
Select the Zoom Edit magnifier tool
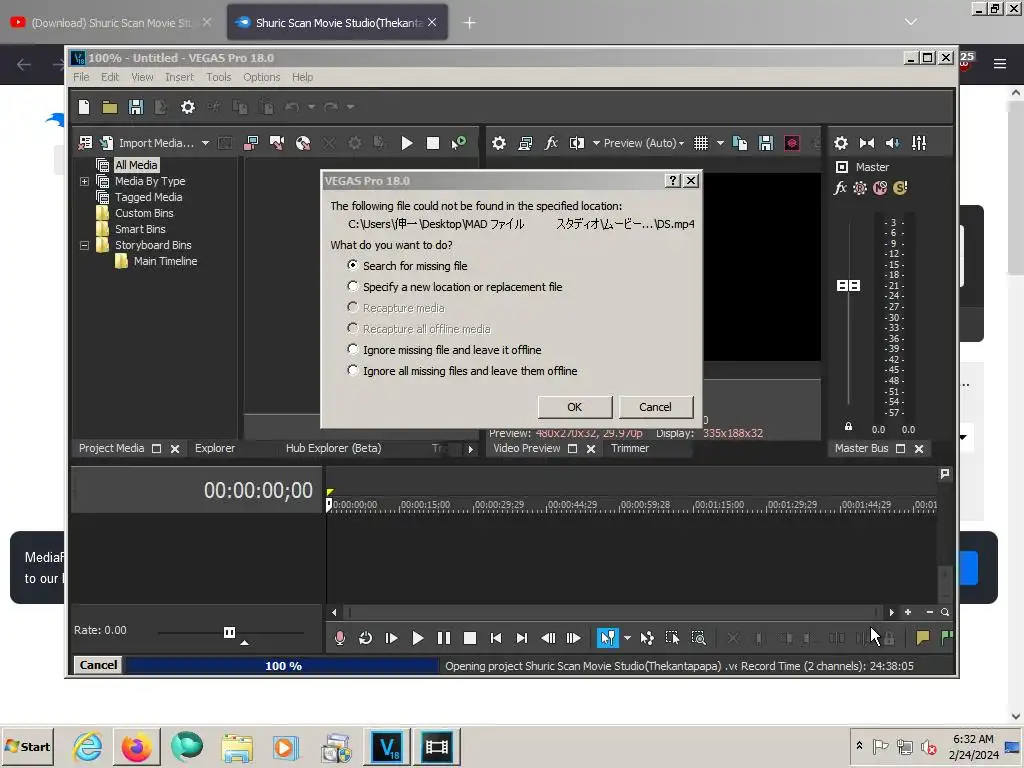[698, 638]
